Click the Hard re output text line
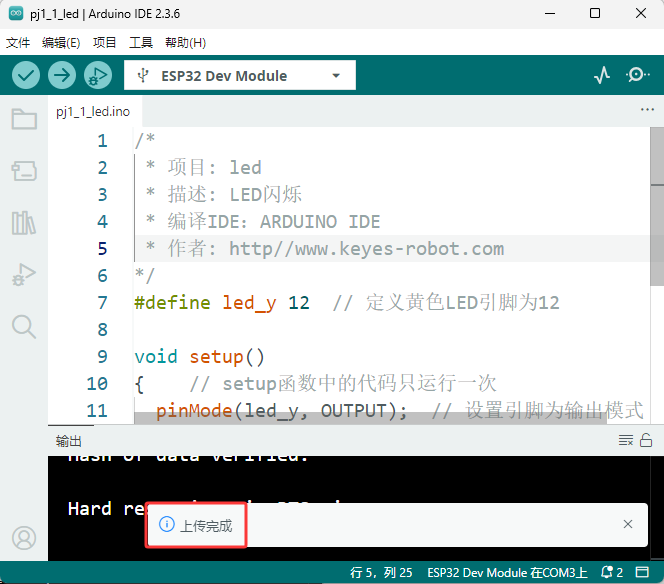 coord(106,509)
